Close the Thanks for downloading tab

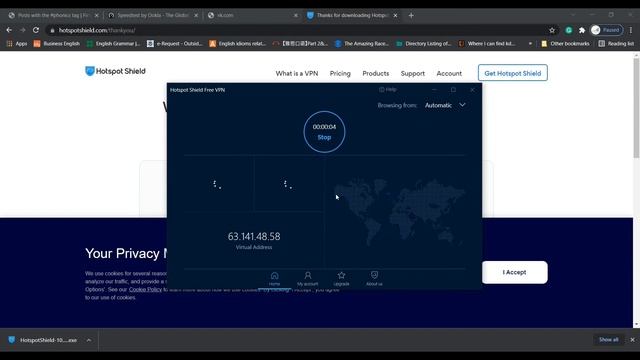(395, 16)
